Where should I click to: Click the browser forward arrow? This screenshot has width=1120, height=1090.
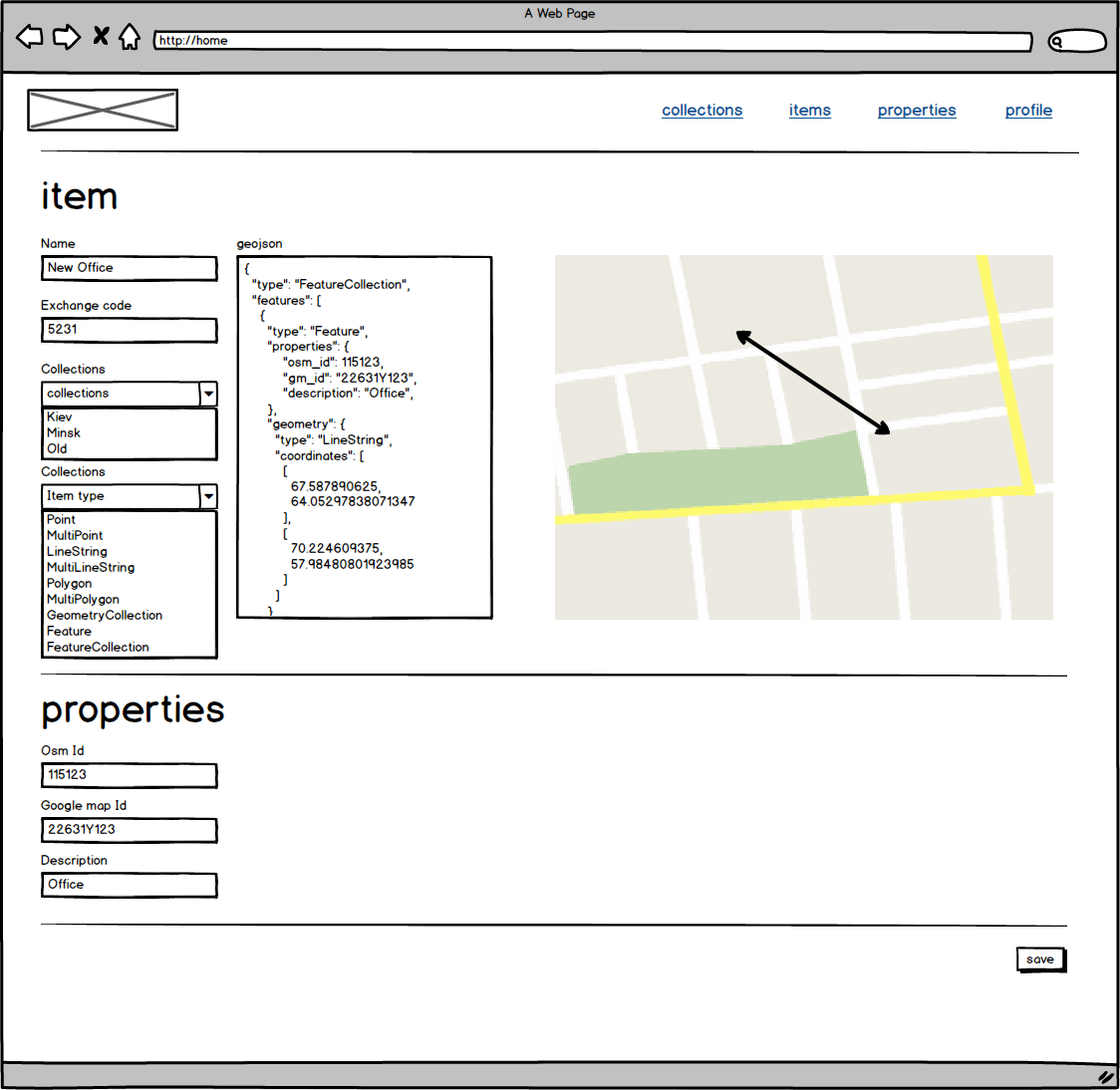pyautogui.click(x=67, y=37)
